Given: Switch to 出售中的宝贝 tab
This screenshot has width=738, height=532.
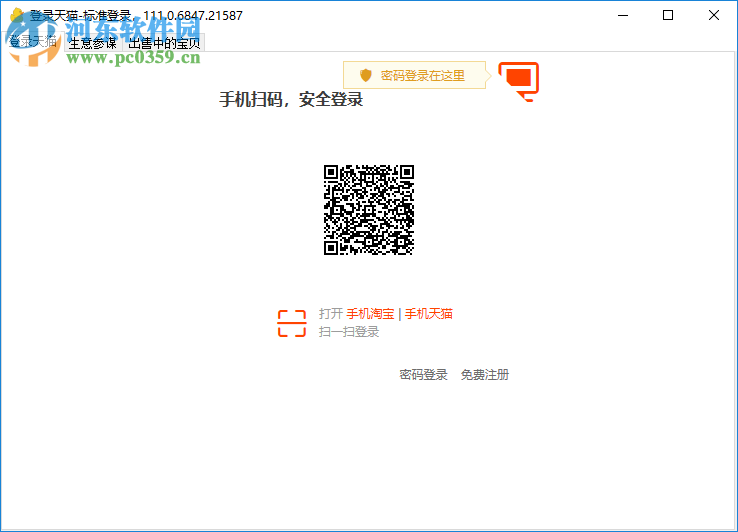Looking at the screenshot, I should pyautogui.click(x=164, y=43).
